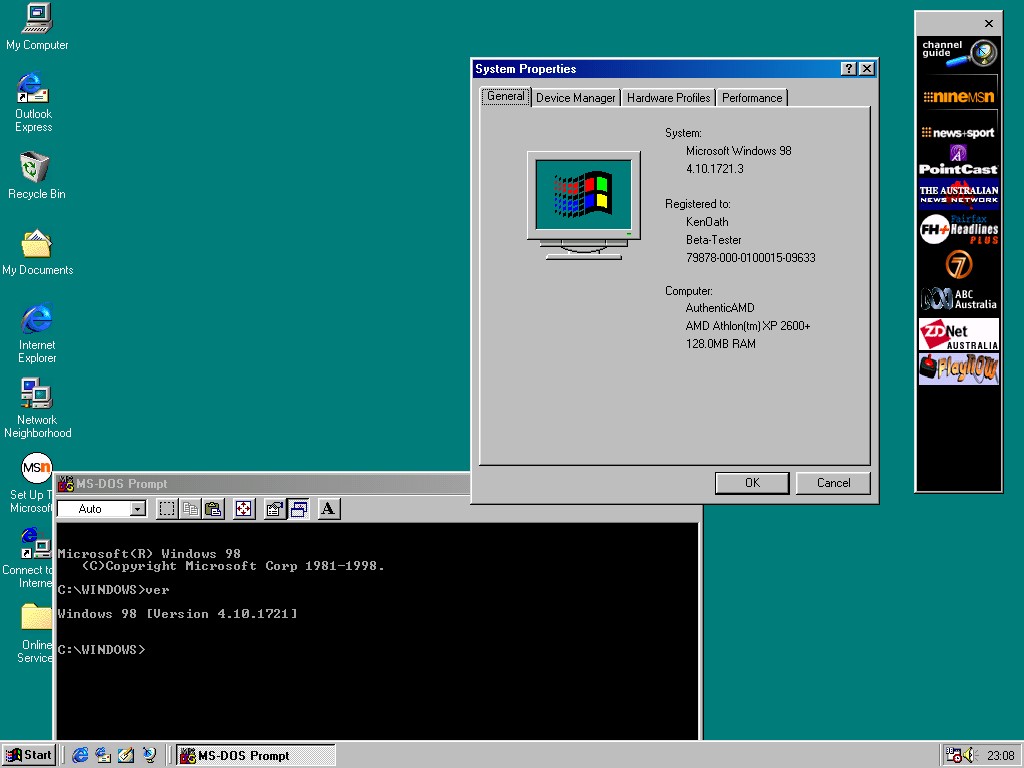Click the KenOath registered name
Viewport: 1024px width, 768px height.
point(707,222)
